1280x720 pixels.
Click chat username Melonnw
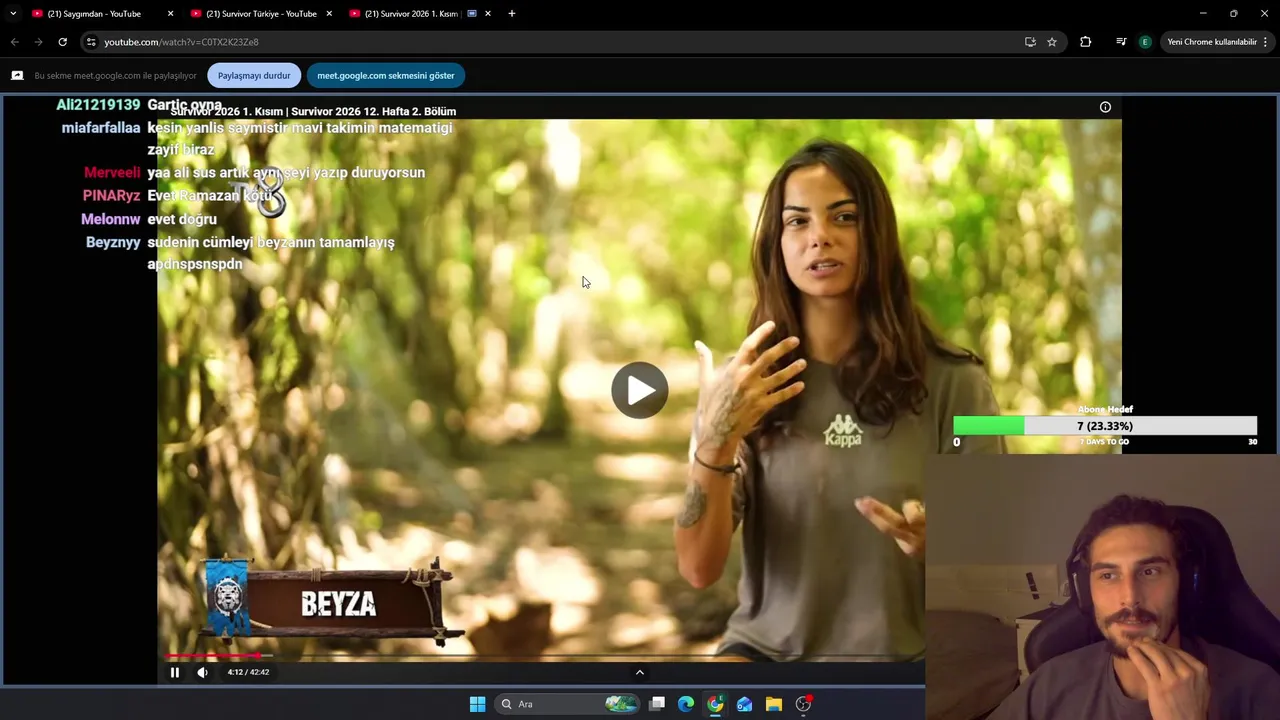point(111,219)
